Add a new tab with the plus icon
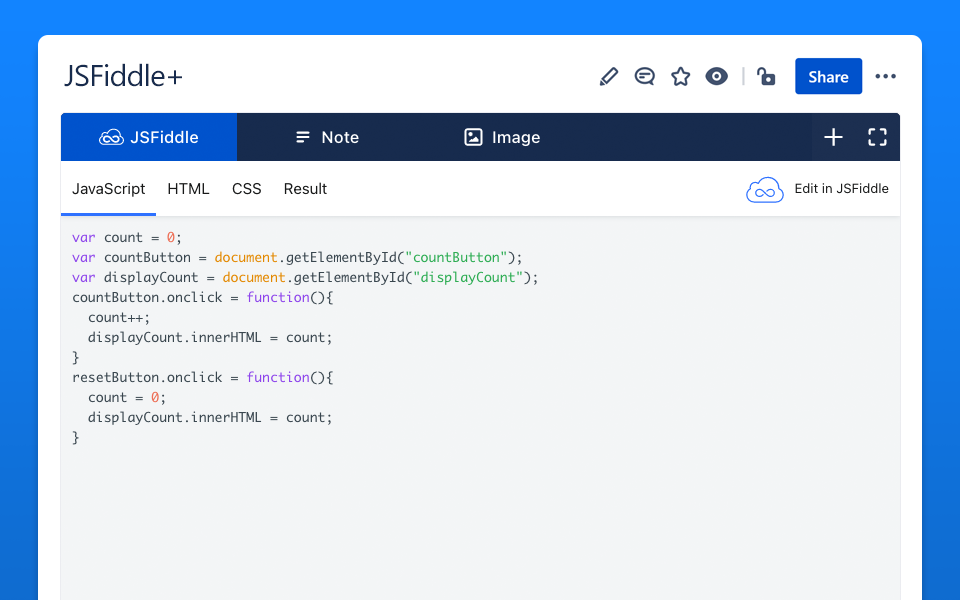This screenshot has height=600, width=960. (833, 137)
